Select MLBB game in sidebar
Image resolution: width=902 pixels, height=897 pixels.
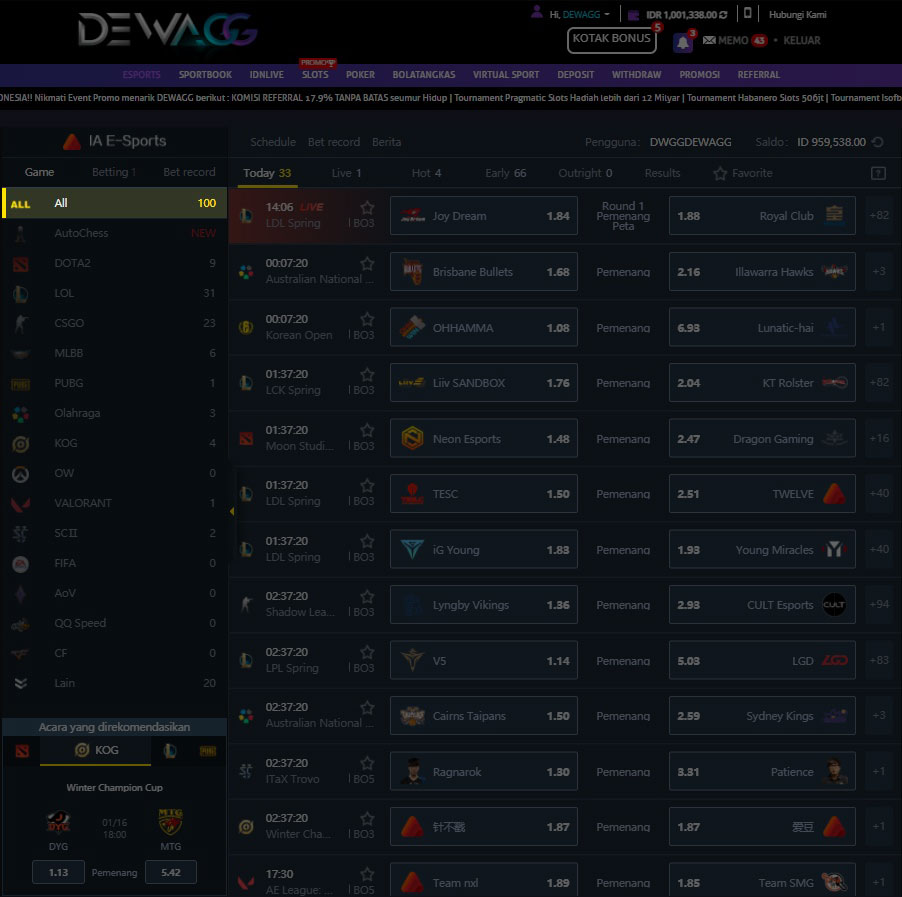pyautogui.click(x=114, y=353)
